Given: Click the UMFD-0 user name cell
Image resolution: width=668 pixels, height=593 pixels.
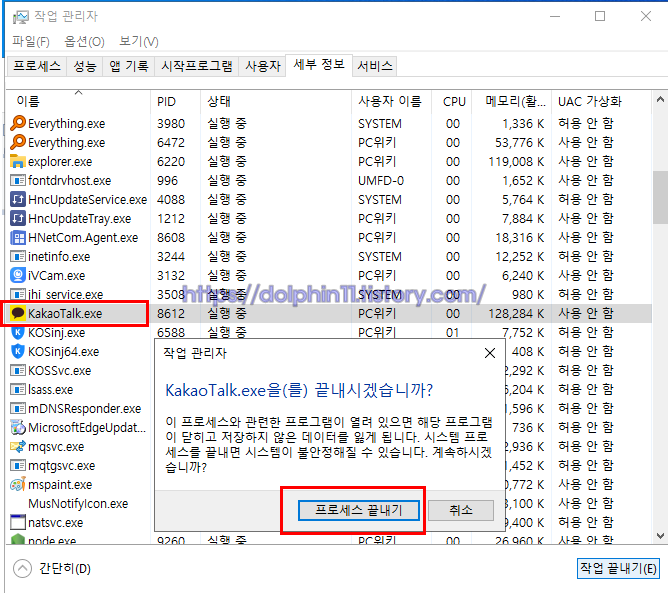Looking at the screenshot, I should point(381,181).
